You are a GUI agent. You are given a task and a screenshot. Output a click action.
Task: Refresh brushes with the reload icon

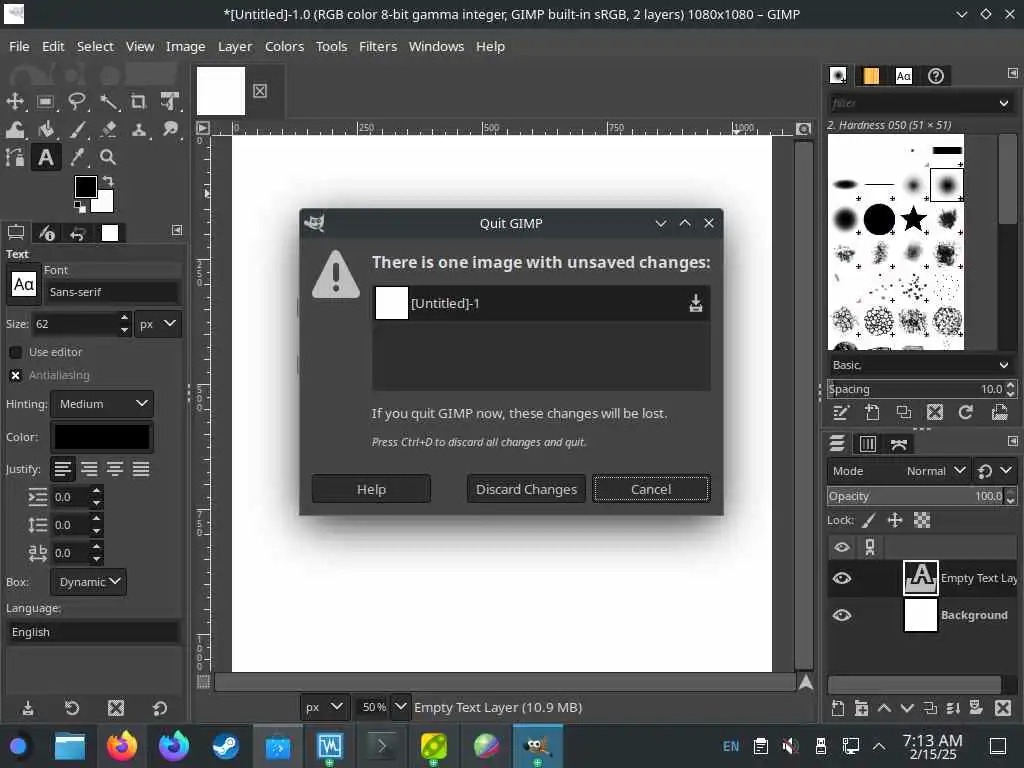point(966,413)
